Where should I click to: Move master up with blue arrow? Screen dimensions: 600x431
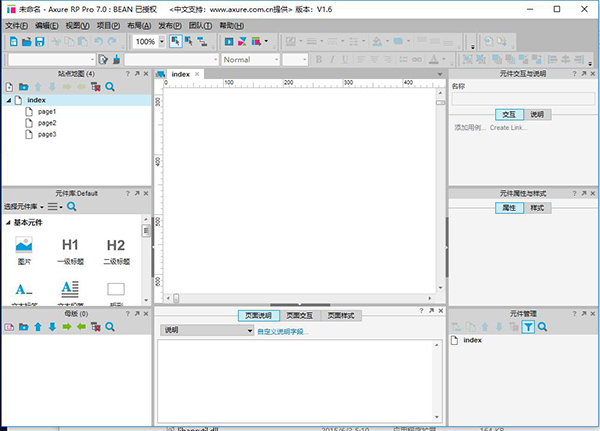38,327
